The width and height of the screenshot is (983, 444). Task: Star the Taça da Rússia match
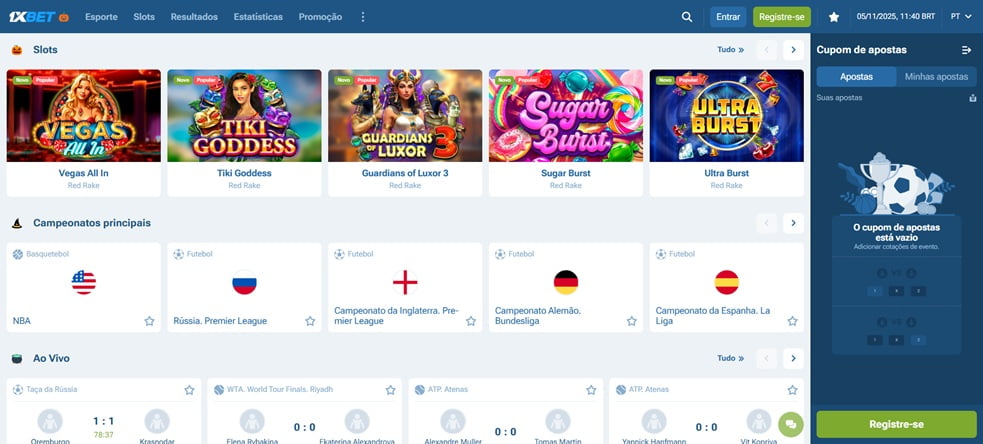[189, 389]
